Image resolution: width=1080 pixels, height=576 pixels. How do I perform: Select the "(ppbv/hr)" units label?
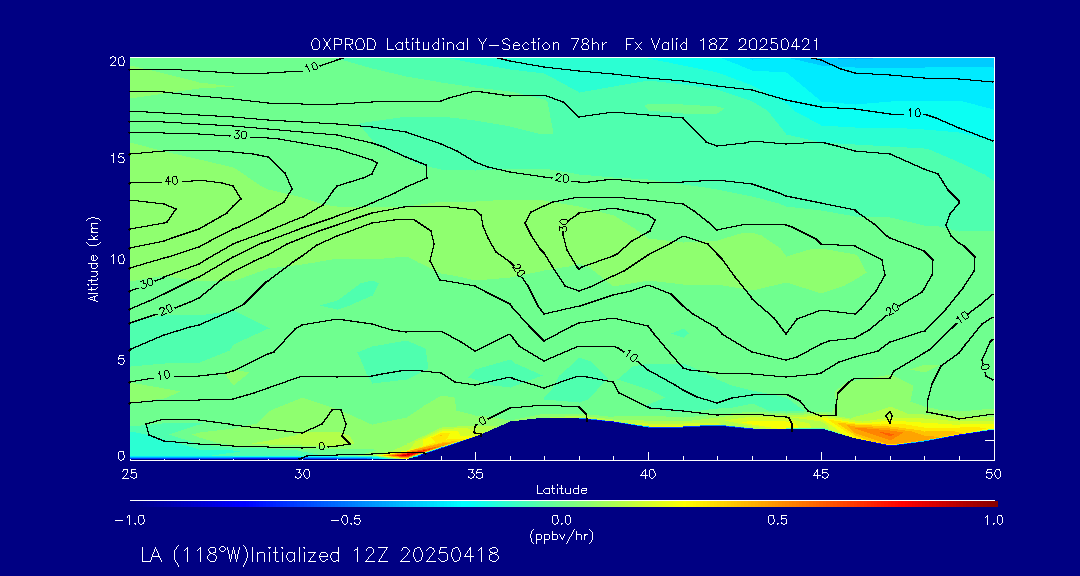click(562, 536)
